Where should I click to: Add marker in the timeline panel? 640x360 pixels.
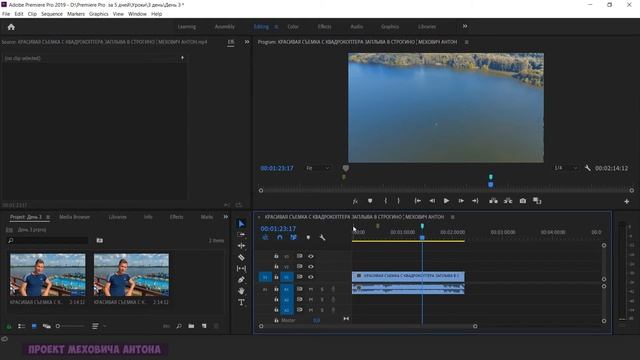click(x=308, y=237)
